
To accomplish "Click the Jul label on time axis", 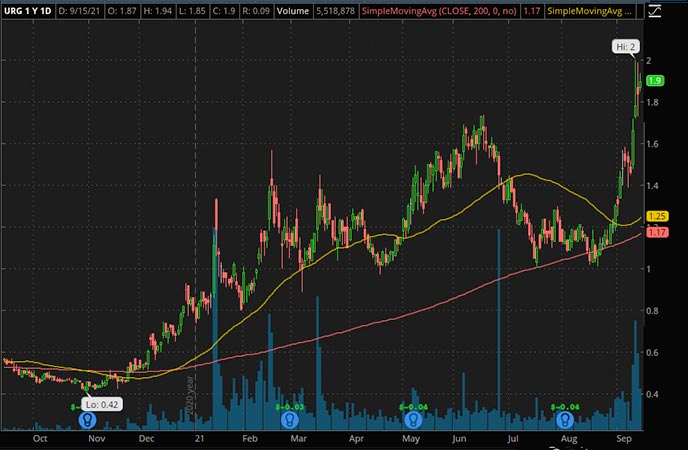I will point(512,439).
